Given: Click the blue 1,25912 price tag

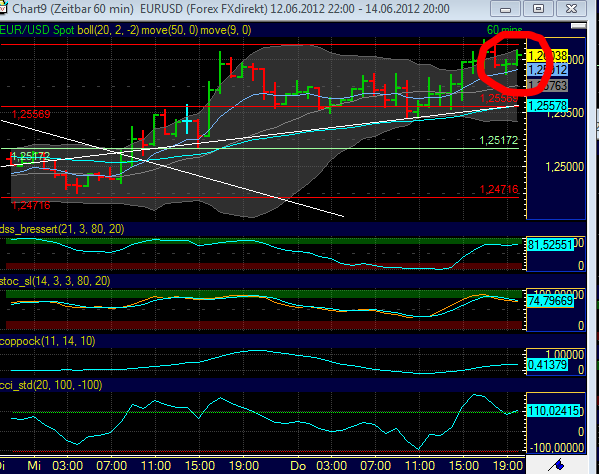Looking at the screenshot, I should (x=547, y=70).
